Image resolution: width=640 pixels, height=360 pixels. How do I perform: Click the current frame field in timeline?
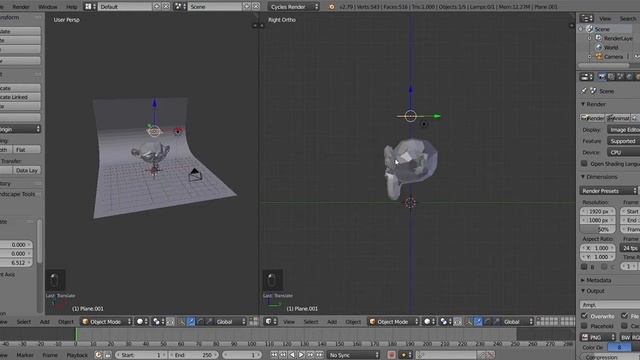click(242, 355)
